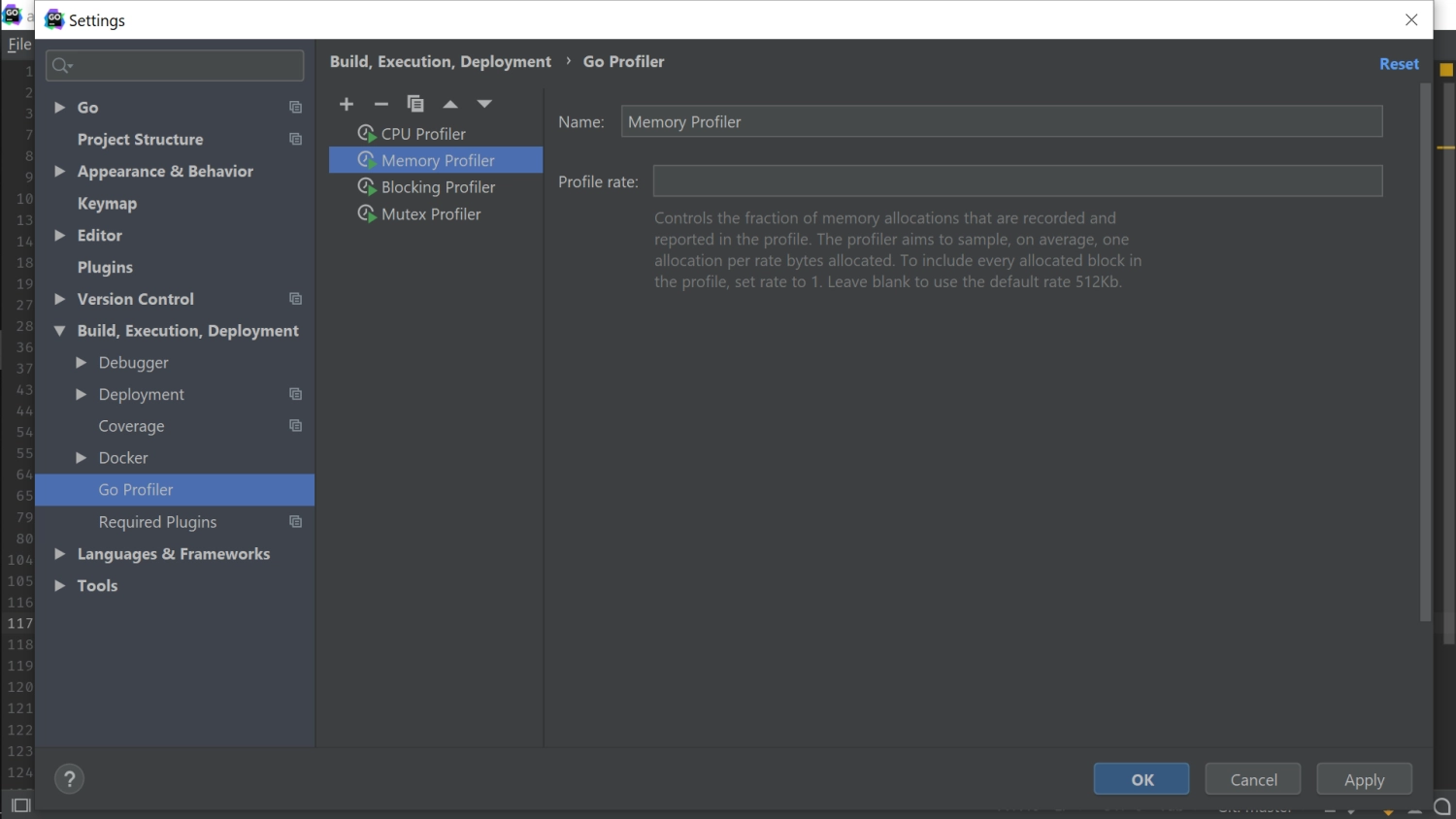Screen dimensions: 1456x819
Task: Move selected profiler down
Action: [484, 104]
